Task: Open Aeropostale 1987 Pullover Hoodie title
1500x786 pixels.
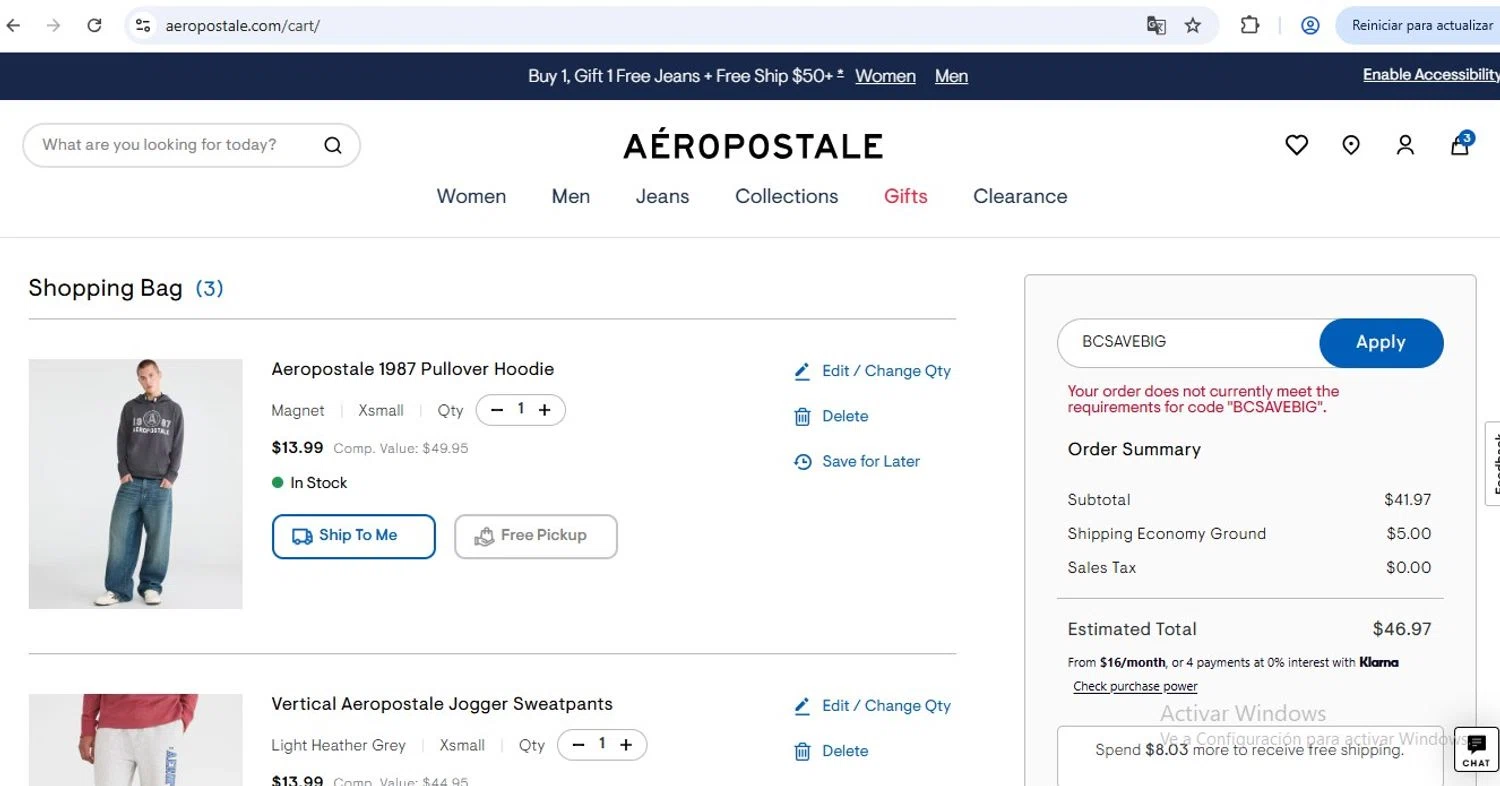Action: coord(412,369)
